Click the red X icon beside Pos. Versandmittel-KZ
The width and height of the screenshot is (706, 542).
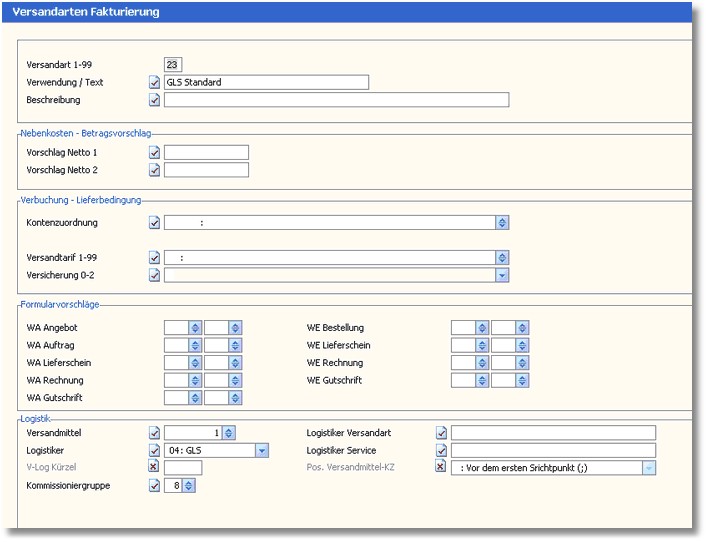point(441,468)
